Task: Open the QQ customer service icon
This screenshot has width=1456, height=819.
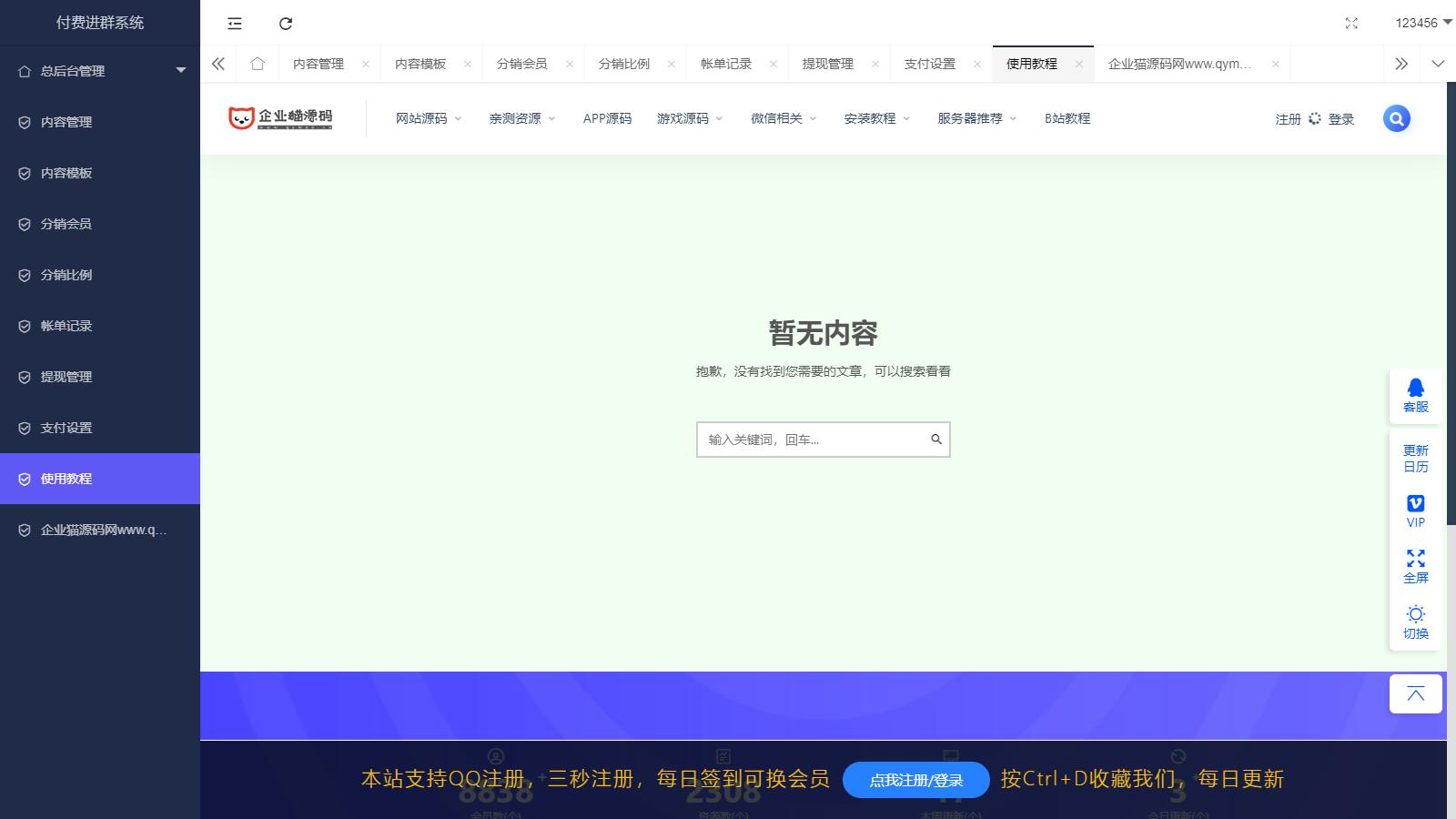Action: click(x=1415, y=396)
